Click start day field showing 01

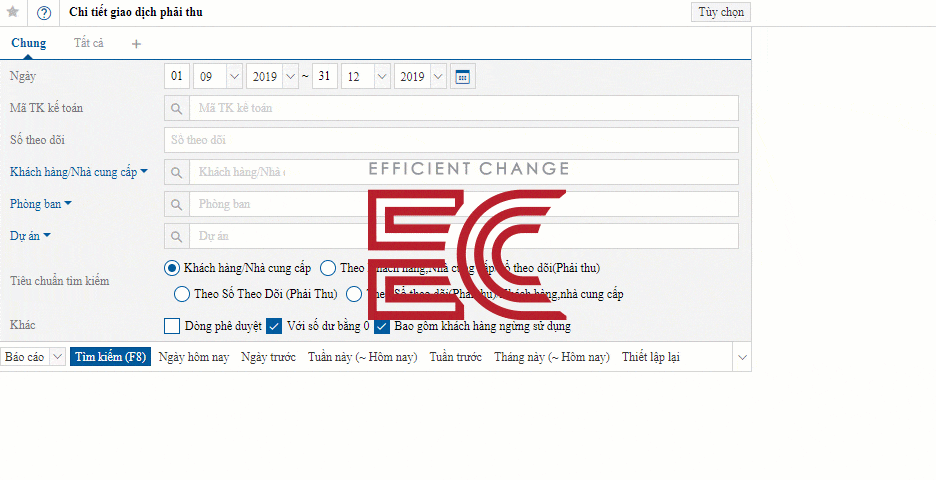point(177,76)
